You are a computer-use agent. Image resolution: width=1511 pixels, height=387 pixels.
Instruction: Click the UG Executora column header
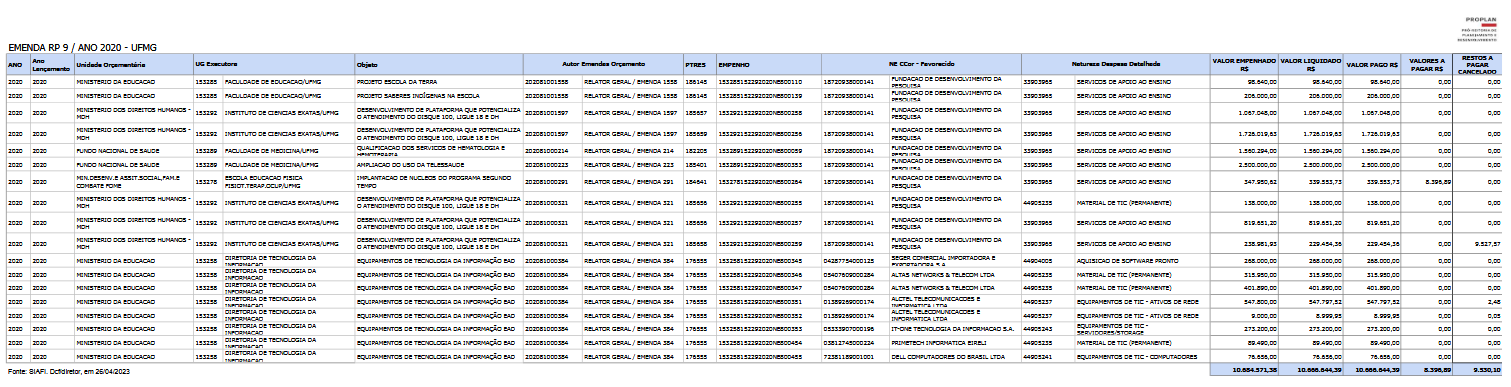pos(216,63)
